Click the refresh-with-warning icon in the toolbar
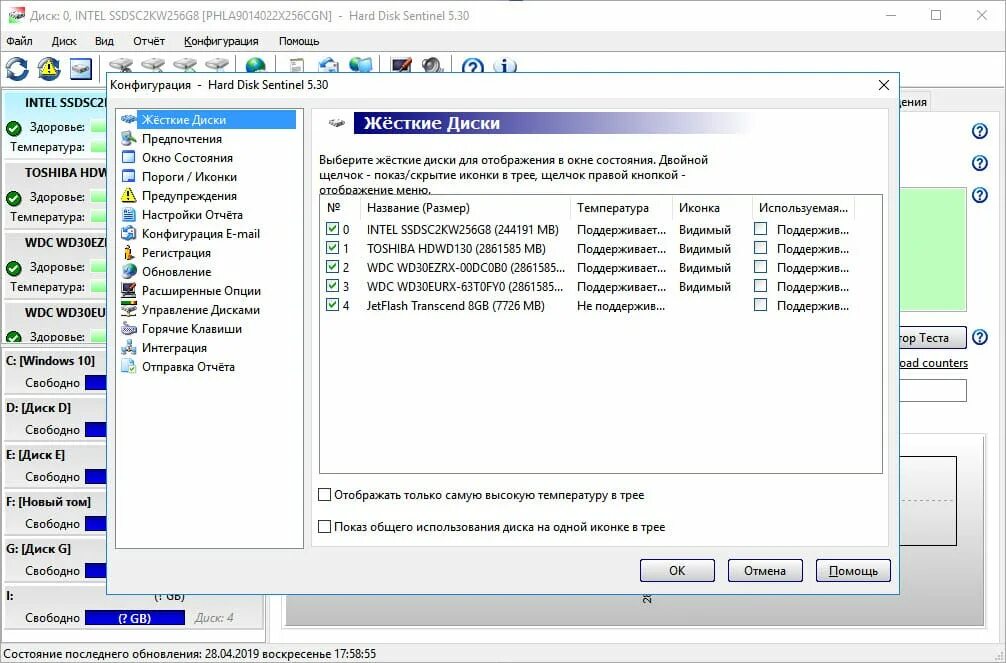Screen dimensions: 1006x663 coord(49,68)
